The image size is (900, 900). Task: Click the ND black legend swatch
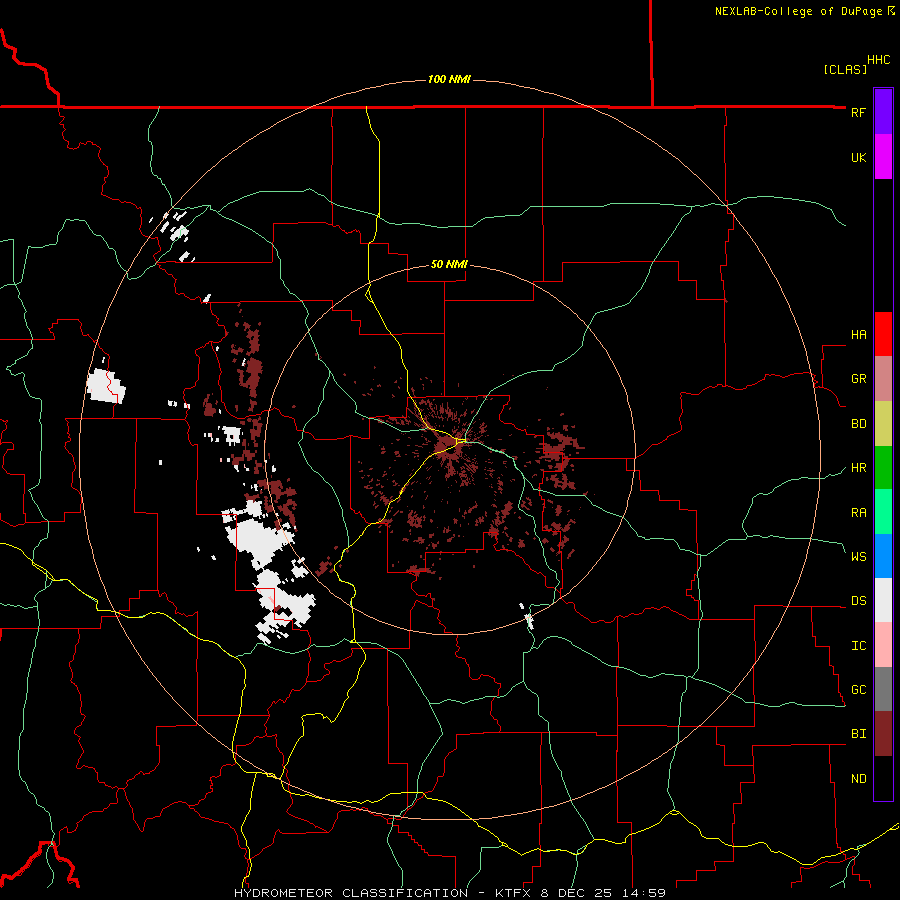point(883,778)
